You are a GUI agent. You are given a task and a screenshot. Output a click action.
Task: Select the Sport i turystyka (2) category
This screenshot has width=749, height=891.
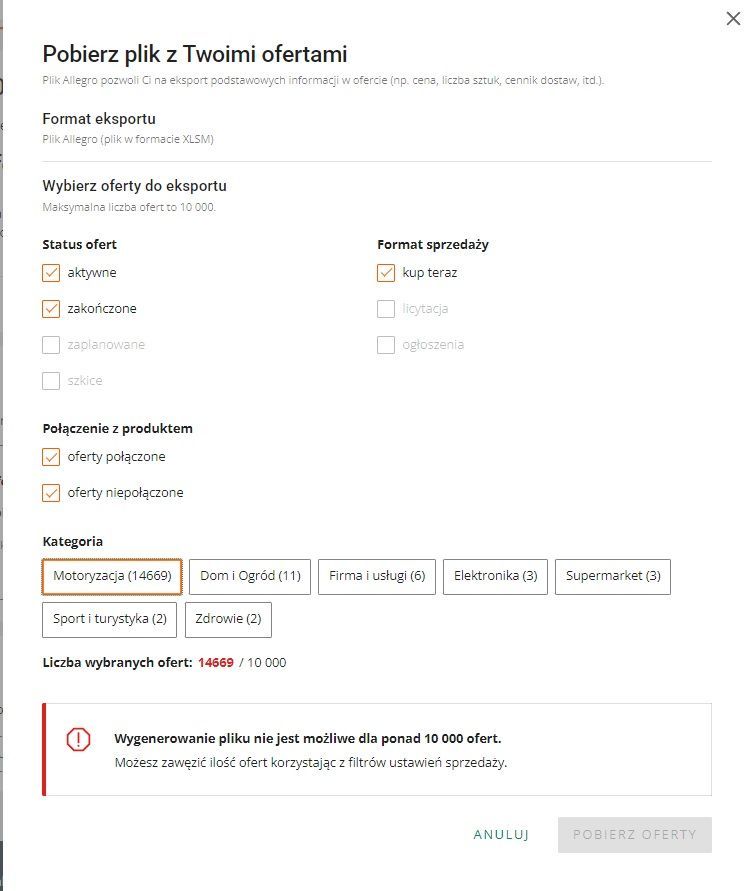pos(110,620)
